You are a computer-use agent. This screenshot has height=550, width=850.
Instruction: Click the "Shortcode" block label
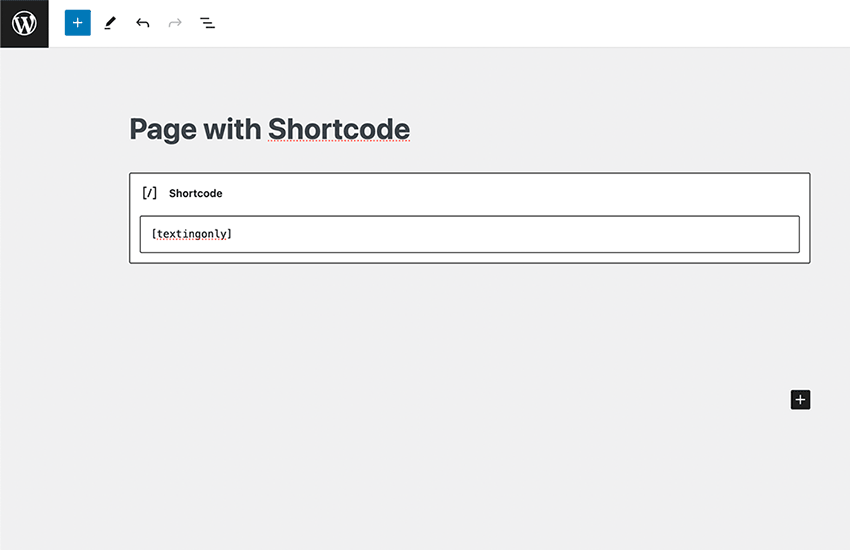[x=195, y=193]
